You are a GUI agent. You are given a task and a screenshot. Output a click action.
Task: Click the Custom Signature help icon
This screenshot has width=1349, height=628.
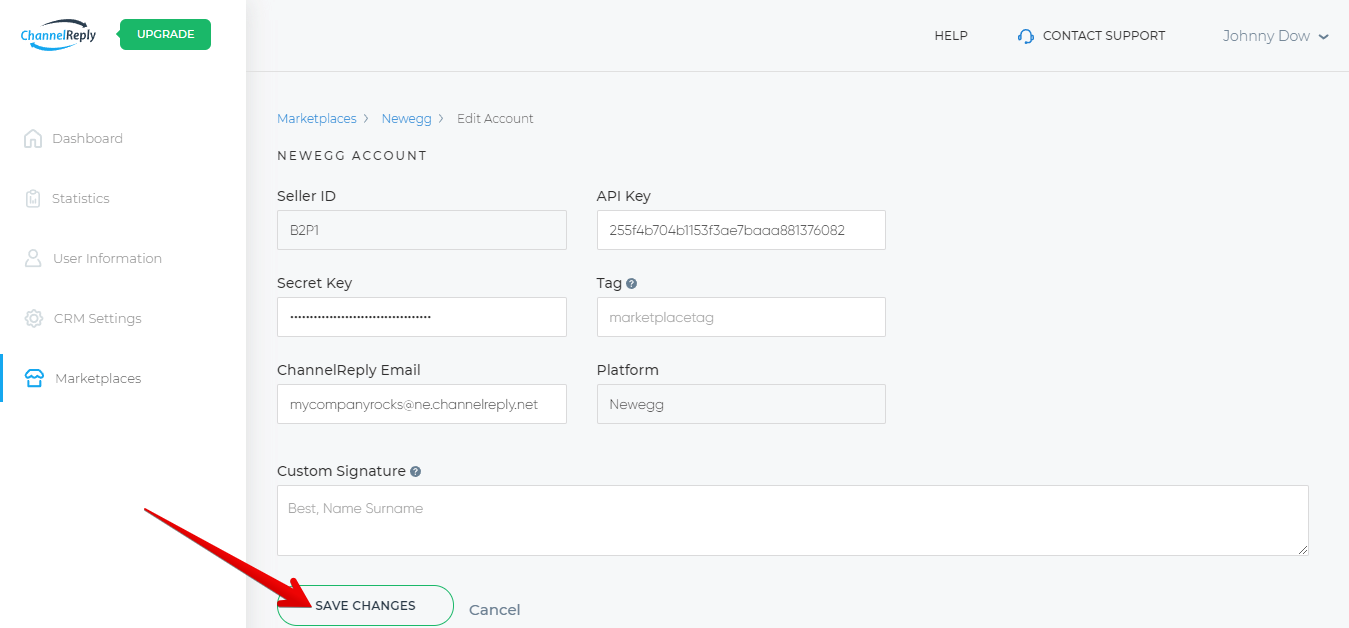(x=415, y=471)
